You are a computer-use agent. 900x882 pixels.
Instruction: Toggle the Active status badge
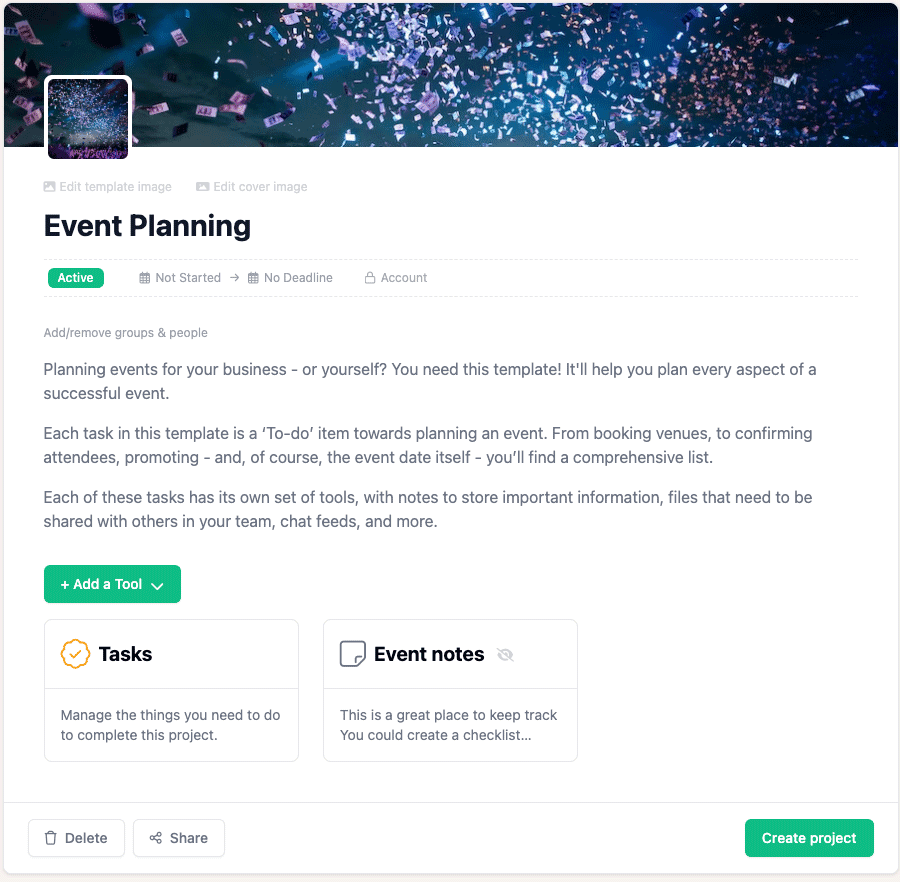(75, 277)
